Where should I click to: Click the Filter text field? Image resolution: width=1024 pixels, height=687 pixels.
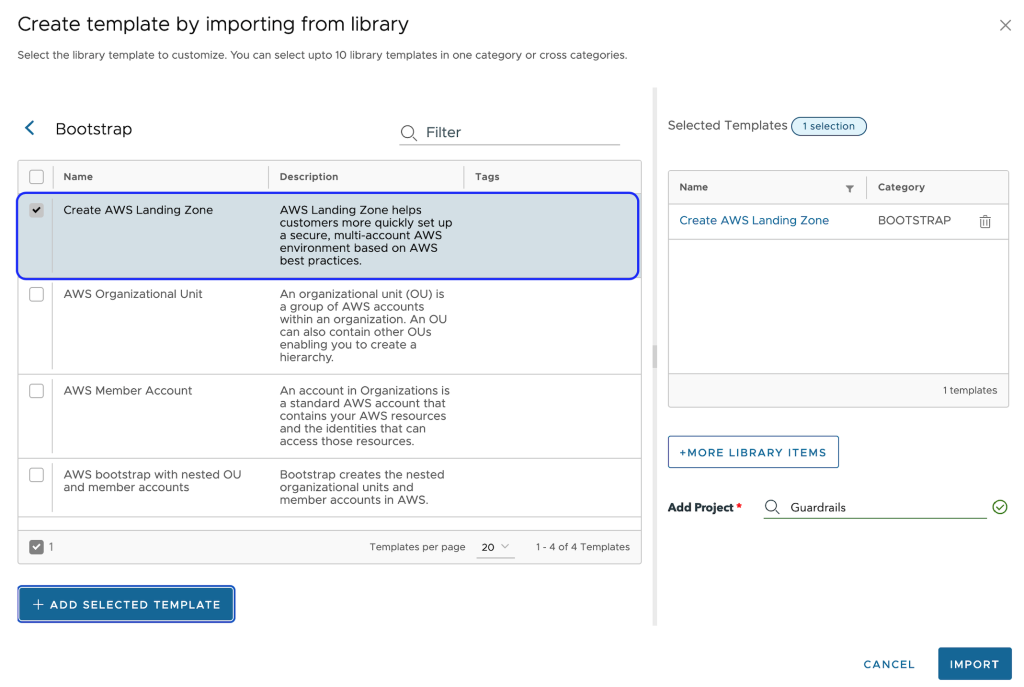click(520, 132)
